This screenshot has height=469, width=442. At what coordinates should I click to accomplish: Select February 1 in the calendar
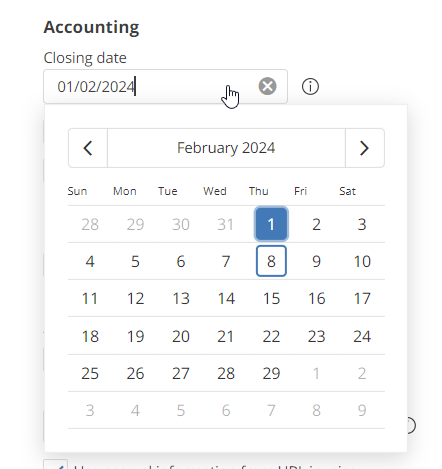click(x=271, y=224)
